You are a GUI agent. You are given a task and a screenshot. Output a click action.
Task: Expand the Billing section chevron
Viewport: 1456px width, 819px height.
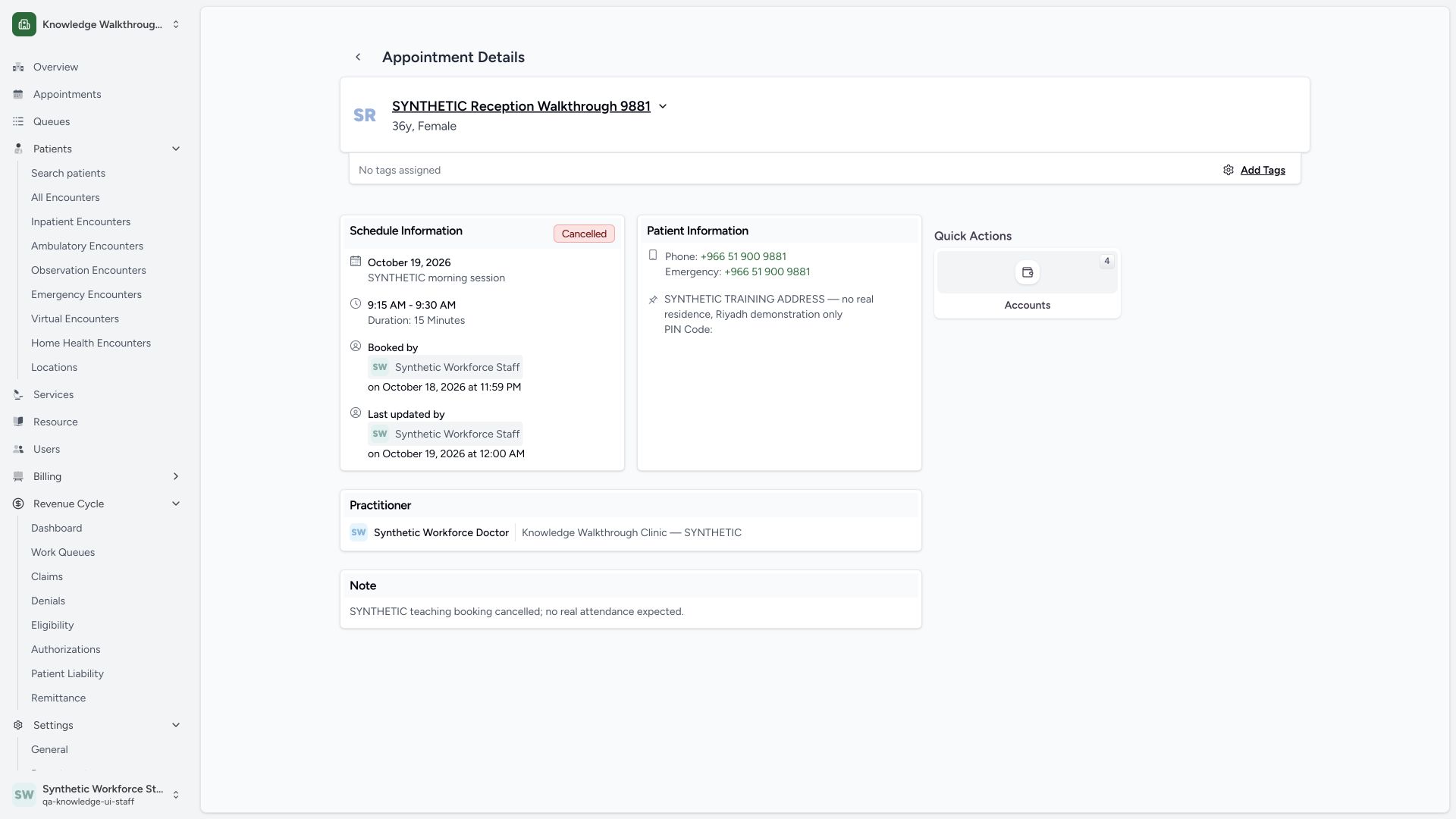pyautogui.click(x=176, y=476)
